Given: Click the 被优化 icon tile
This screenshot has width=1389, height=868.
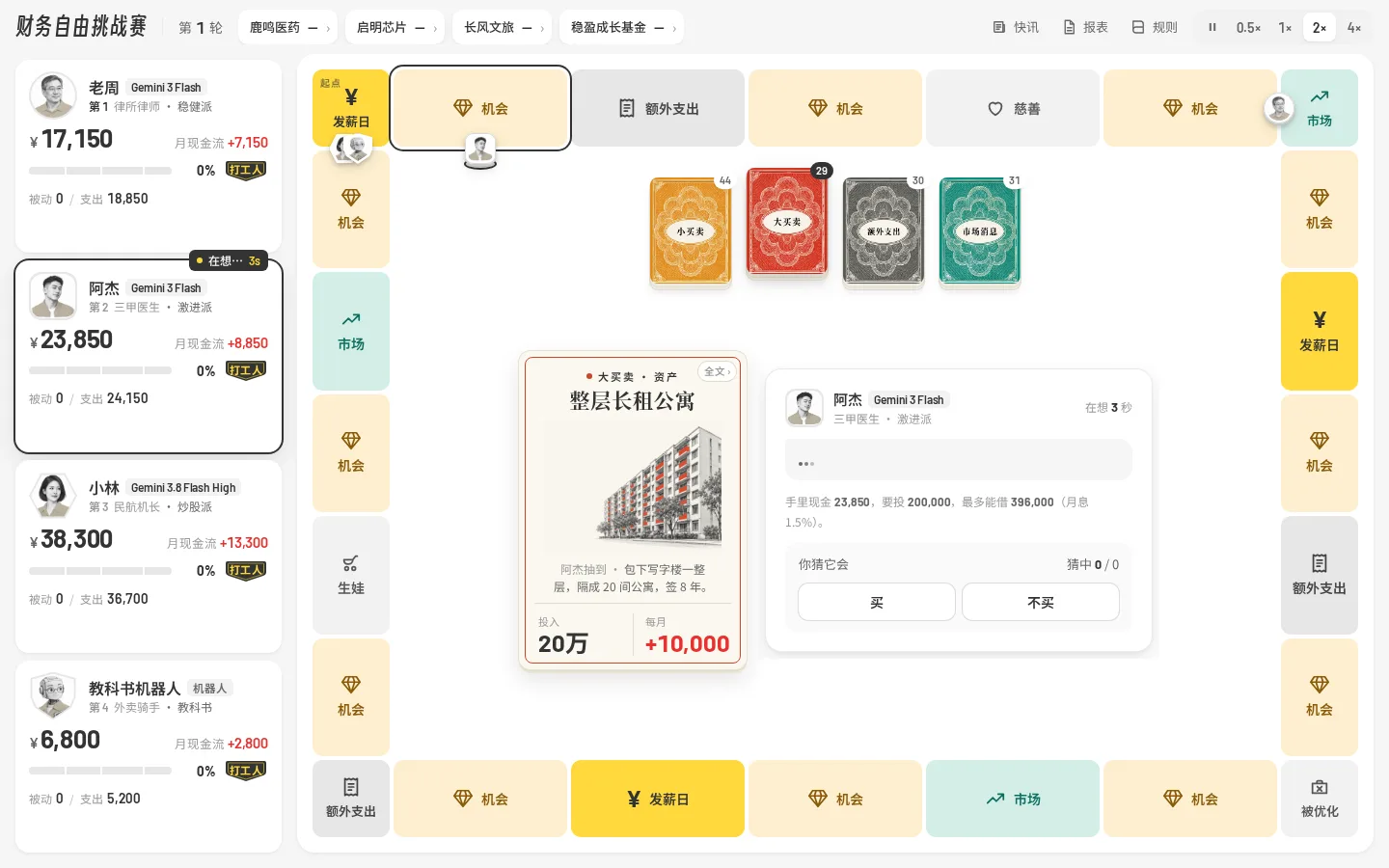Looking at the screenshot, I should point(1320,799).
